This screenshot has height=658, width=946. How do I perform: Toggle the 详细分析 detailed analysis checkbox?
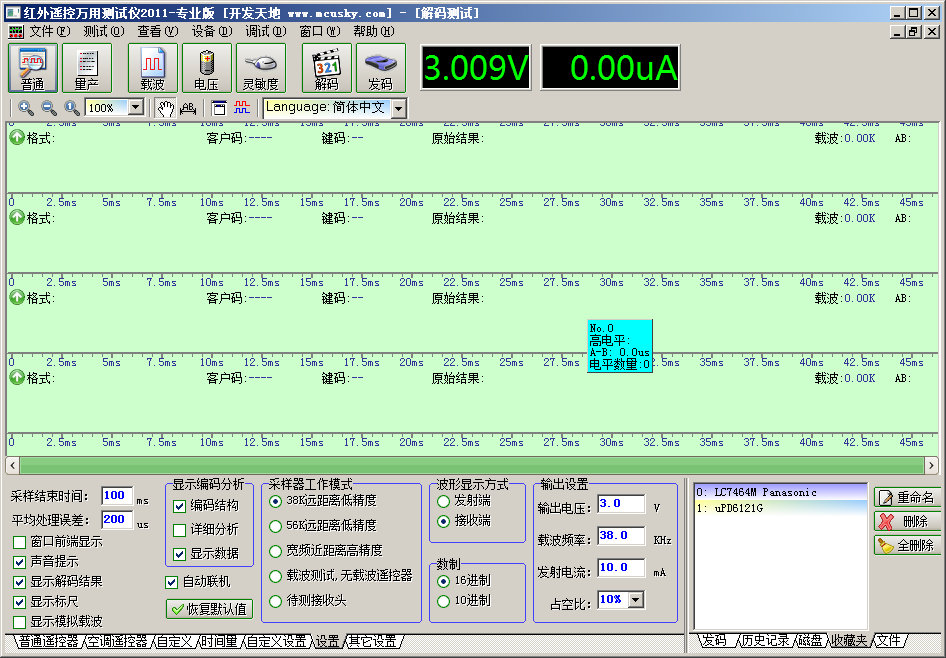[180, 530]
